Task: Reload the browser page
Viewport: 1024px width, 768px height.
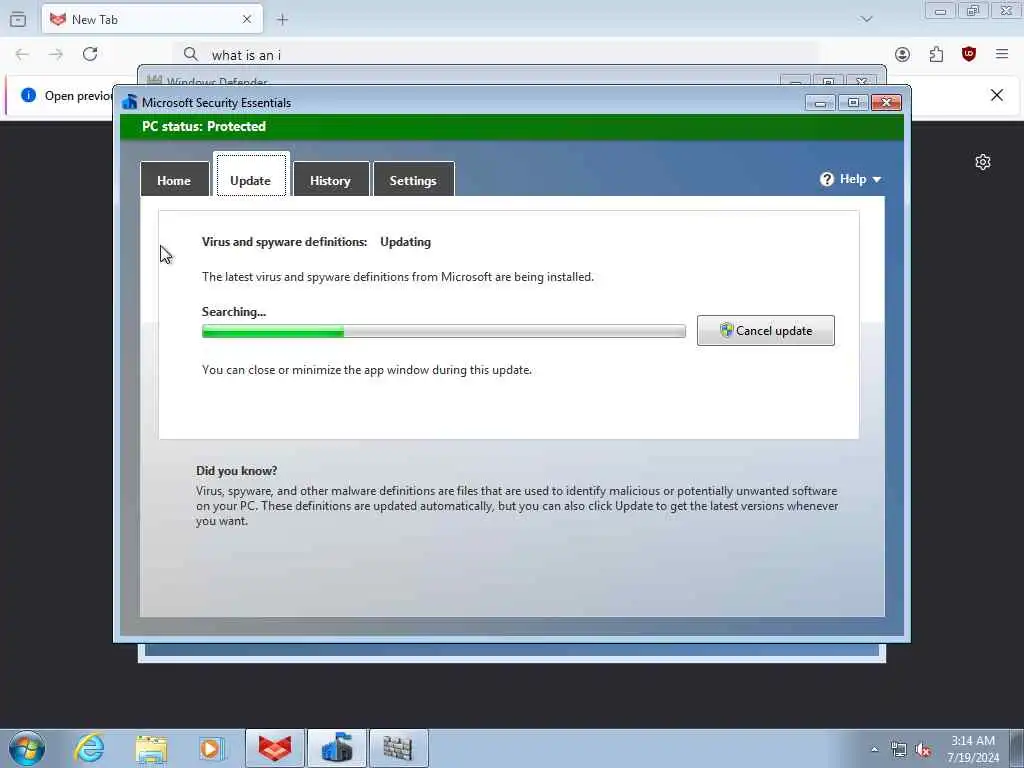Action: tap(90, 54)
